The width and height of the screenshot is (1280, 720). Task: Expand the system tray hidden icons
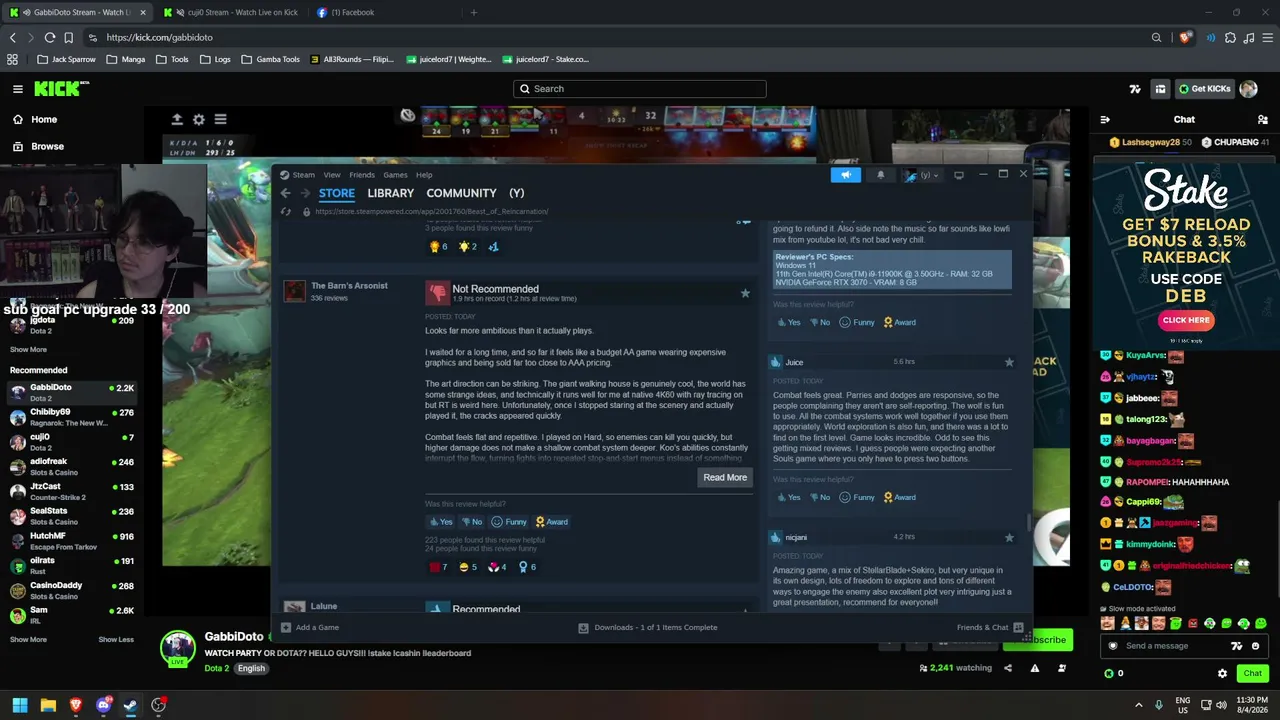pos(1138,705)
